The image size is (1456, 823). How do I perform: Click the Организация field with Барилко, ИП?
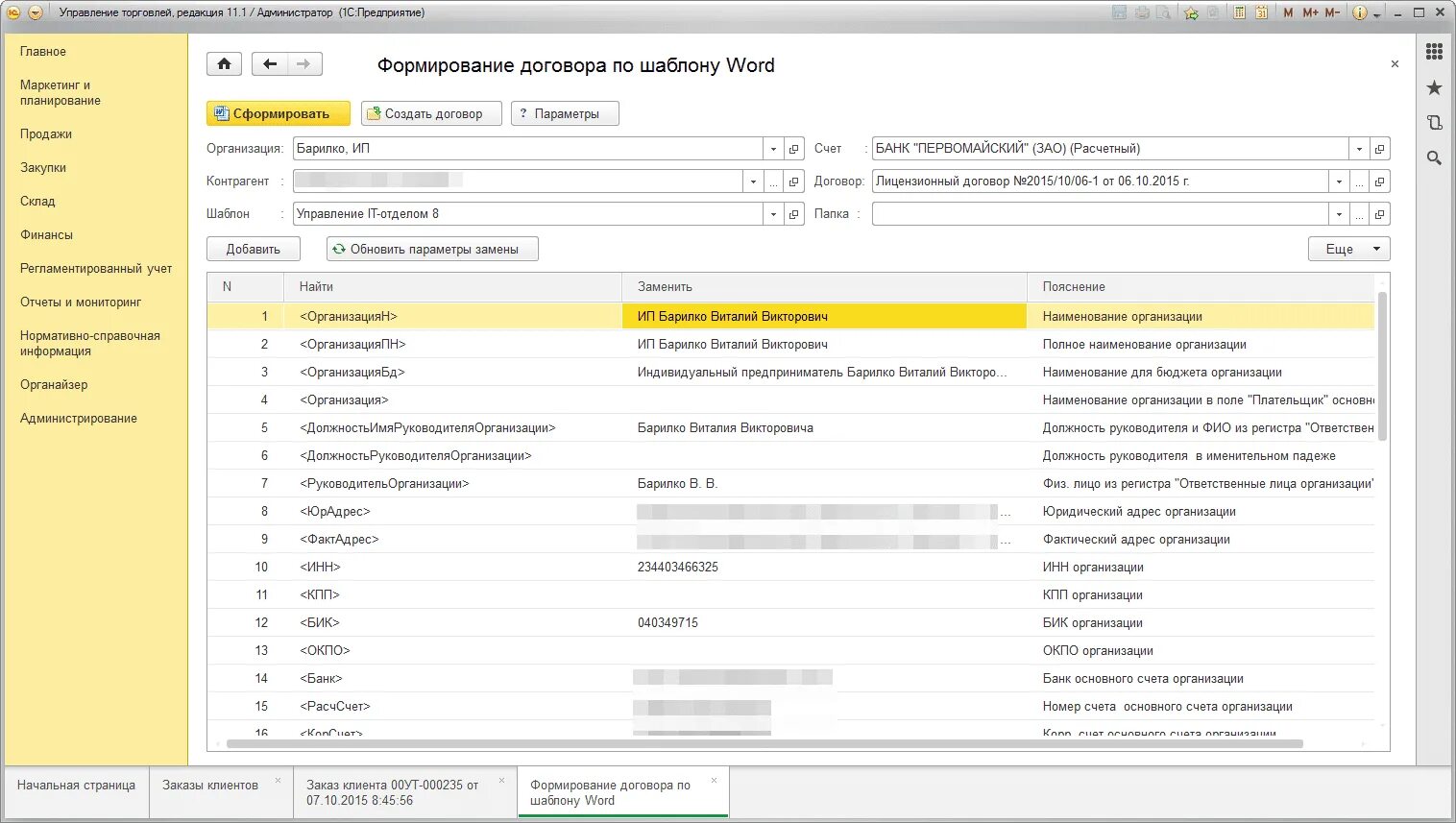click(x=528, y=149)
